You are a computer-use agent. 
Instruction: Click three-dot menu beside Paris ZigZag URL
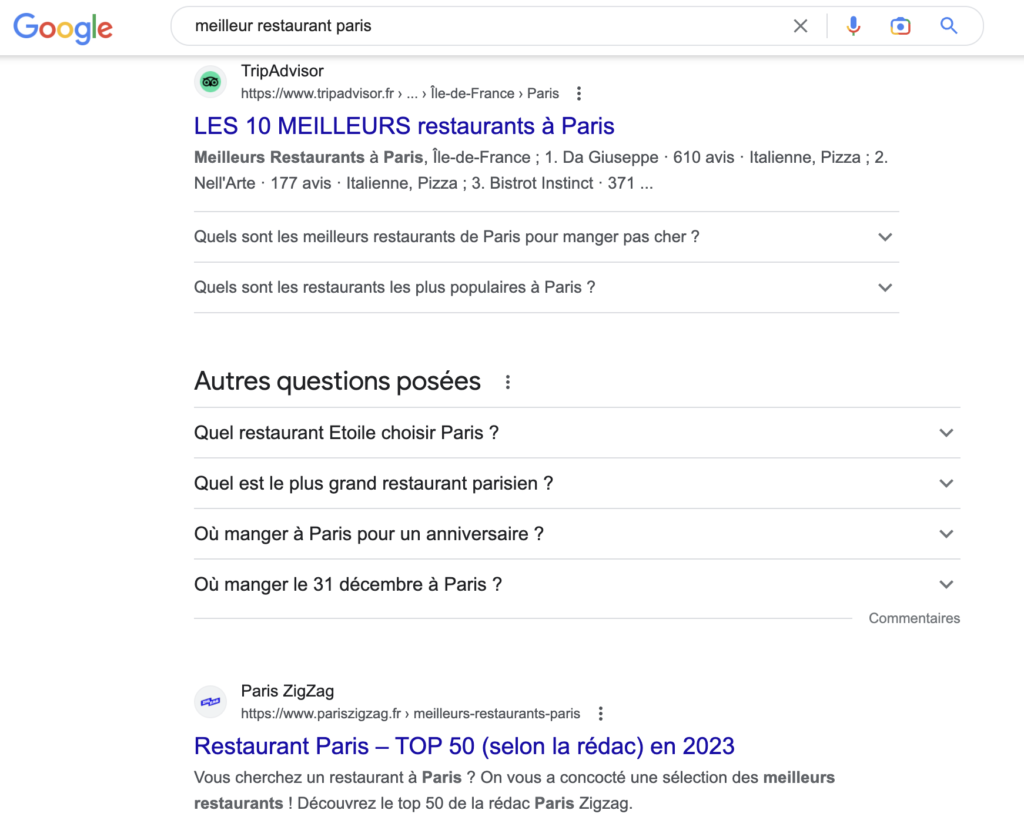pos(601,714)
